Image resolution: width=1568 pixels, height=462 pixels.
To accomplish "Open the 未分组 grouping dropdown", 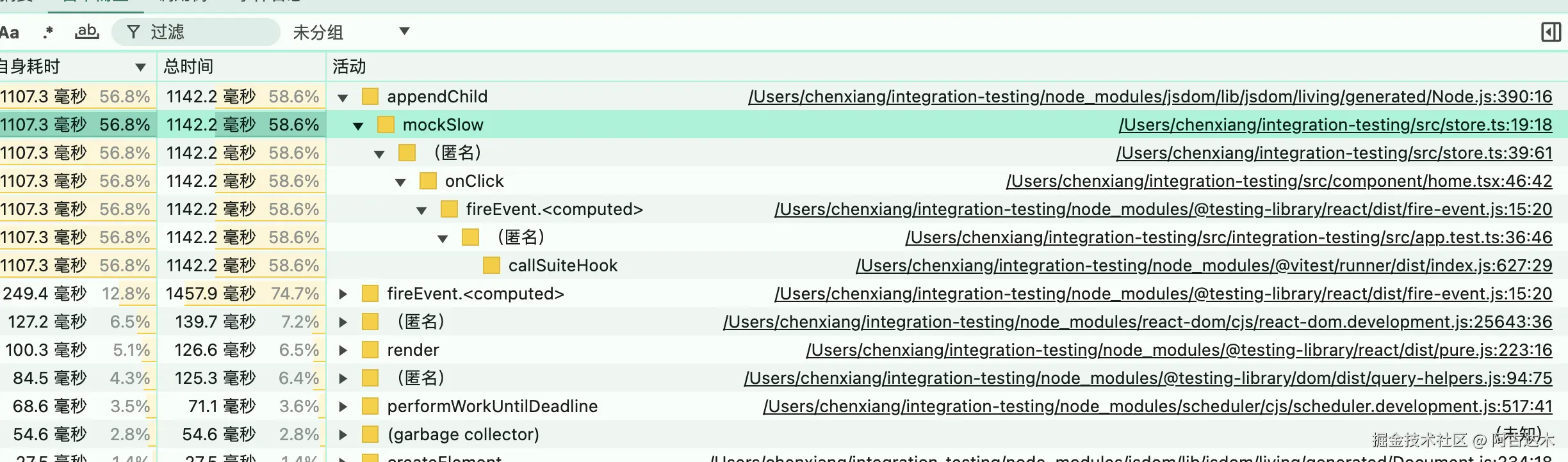I will [x=351, y=32].
